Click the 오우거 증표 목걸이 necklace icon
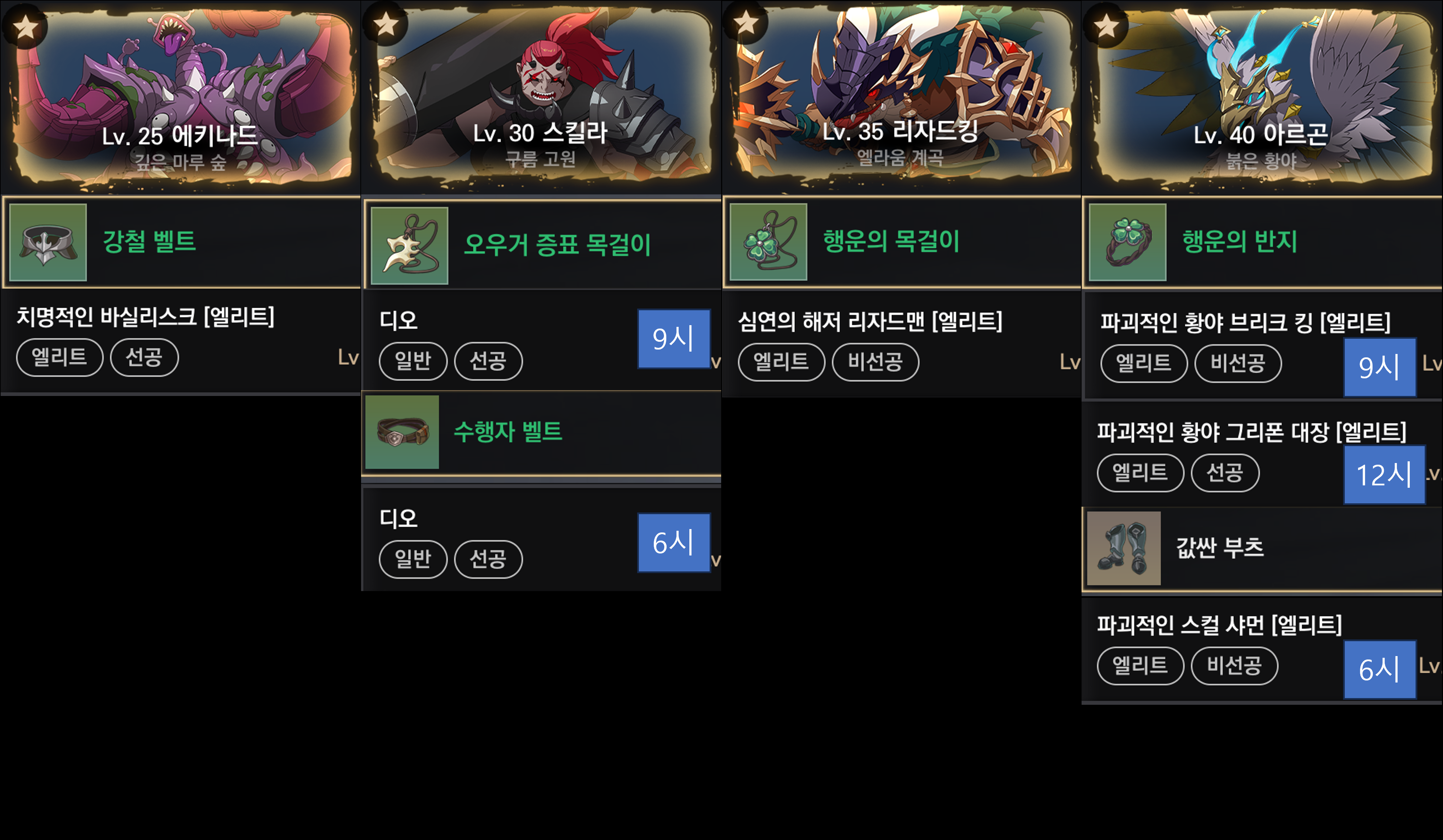Screen dimensions: 1443x840 pos(410,246)
